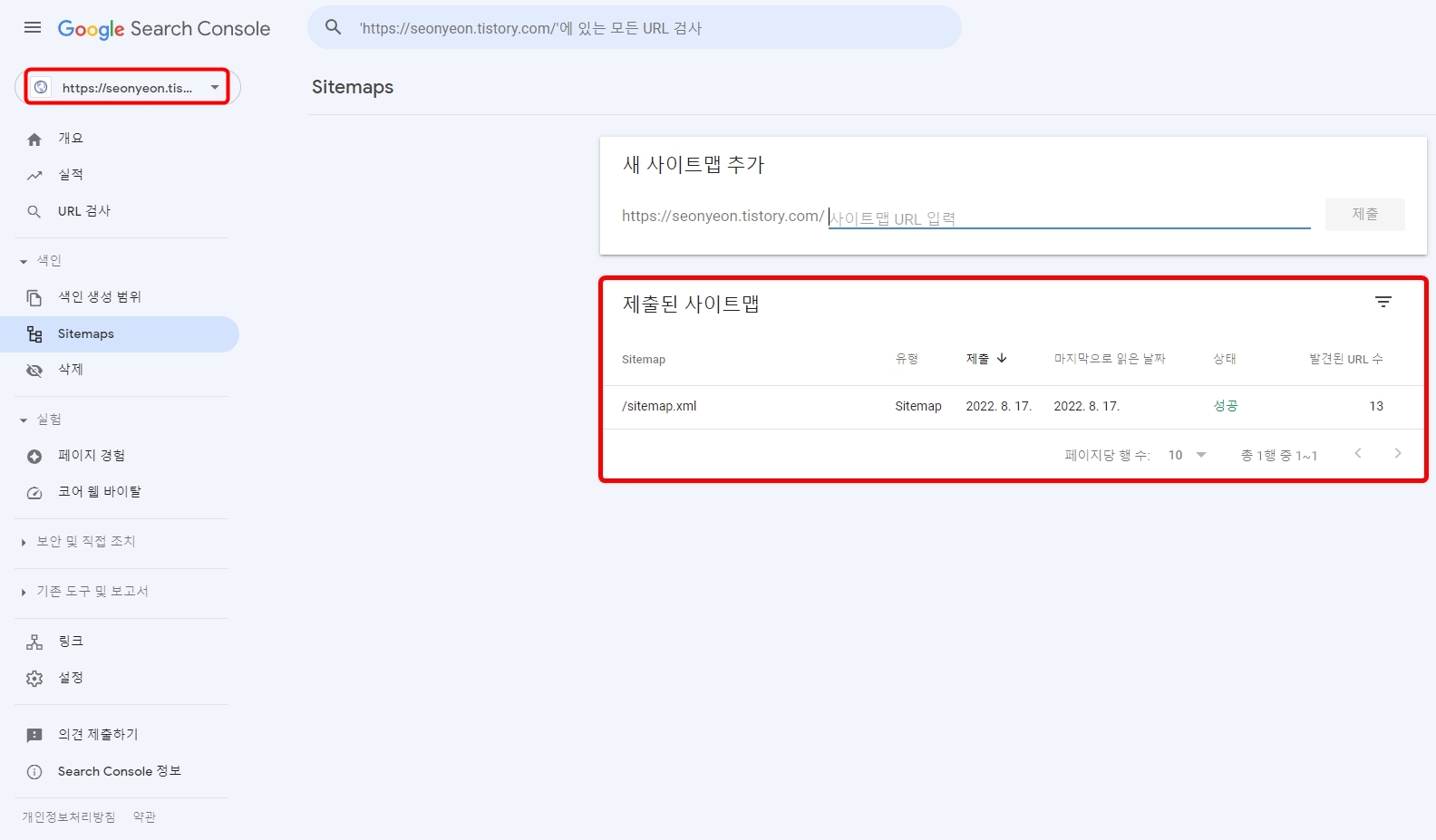Screen dimensions: 1436x840
Task: Click the discovered URL count 13
Action: [x=1376, y=406]
